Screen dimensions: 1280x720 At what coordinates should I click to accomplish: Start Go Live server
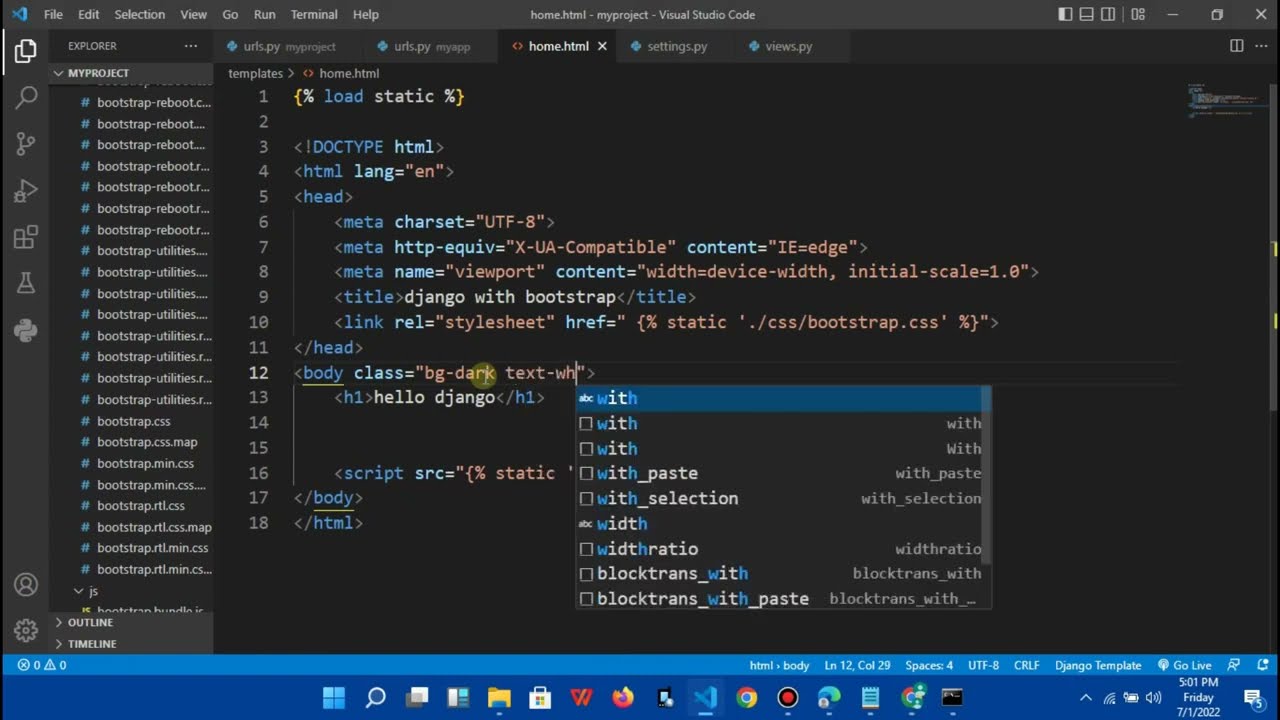pyautogui.click(x=1185, y=665)
